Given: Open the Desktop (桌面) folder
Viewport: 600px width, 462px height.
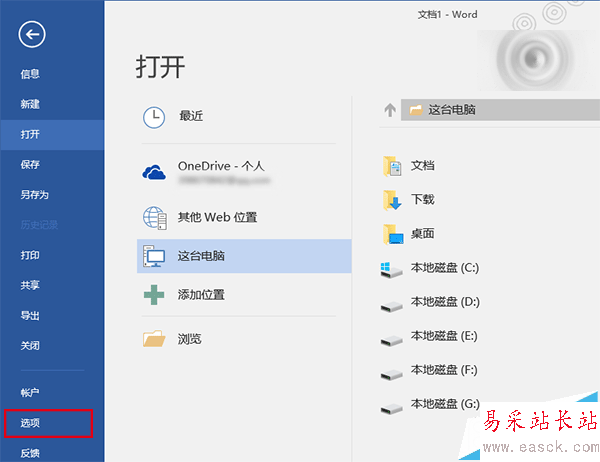Looking at the screenshot, I should [422, 234].
